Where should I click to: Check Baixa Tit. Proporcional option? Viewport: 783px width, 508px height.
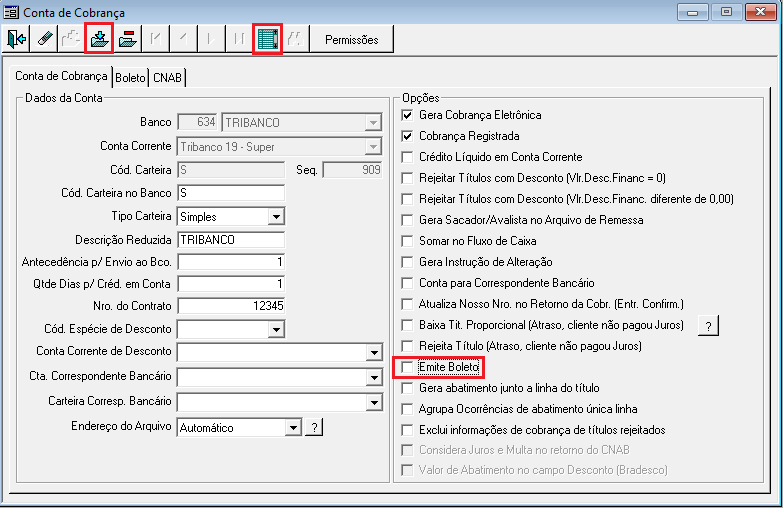(x=407, y=325)
